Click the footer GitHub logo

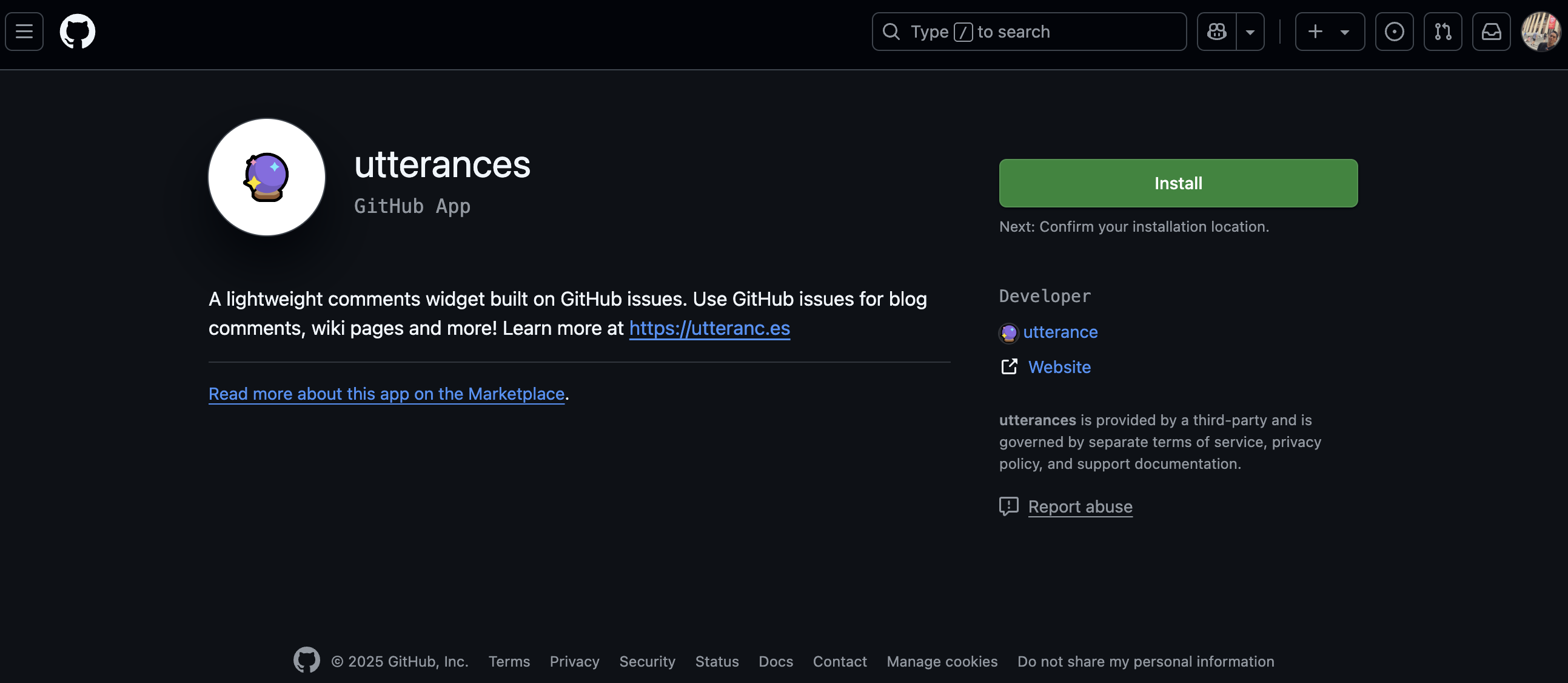pyautogui.click(x=307, y=661)
